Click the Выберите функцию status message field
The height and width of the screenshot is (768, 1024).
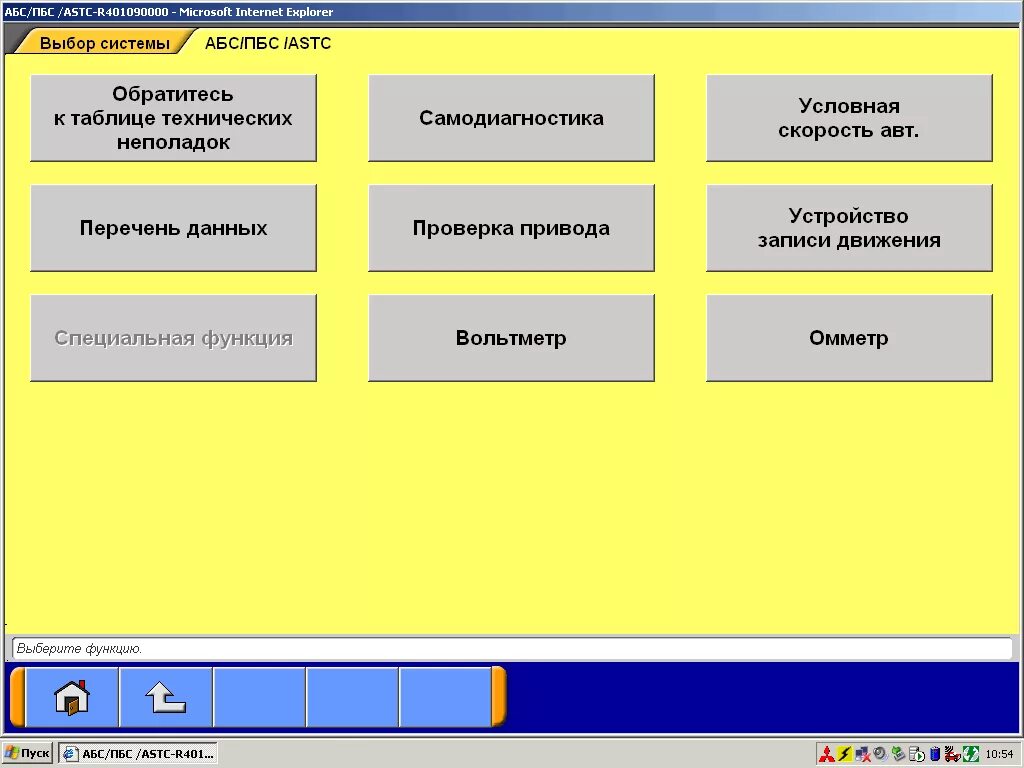[x=512, y=648]
